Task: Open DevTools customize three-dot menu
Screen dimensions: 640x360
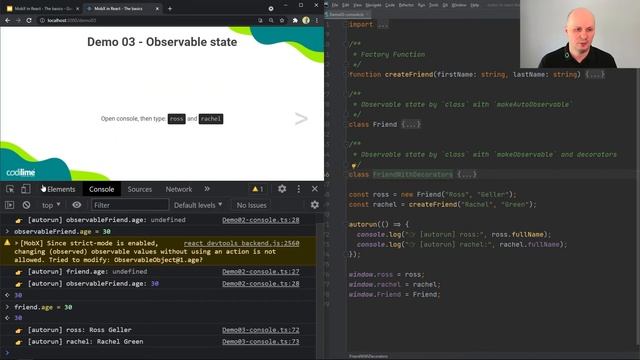Action: click(299, 189)
